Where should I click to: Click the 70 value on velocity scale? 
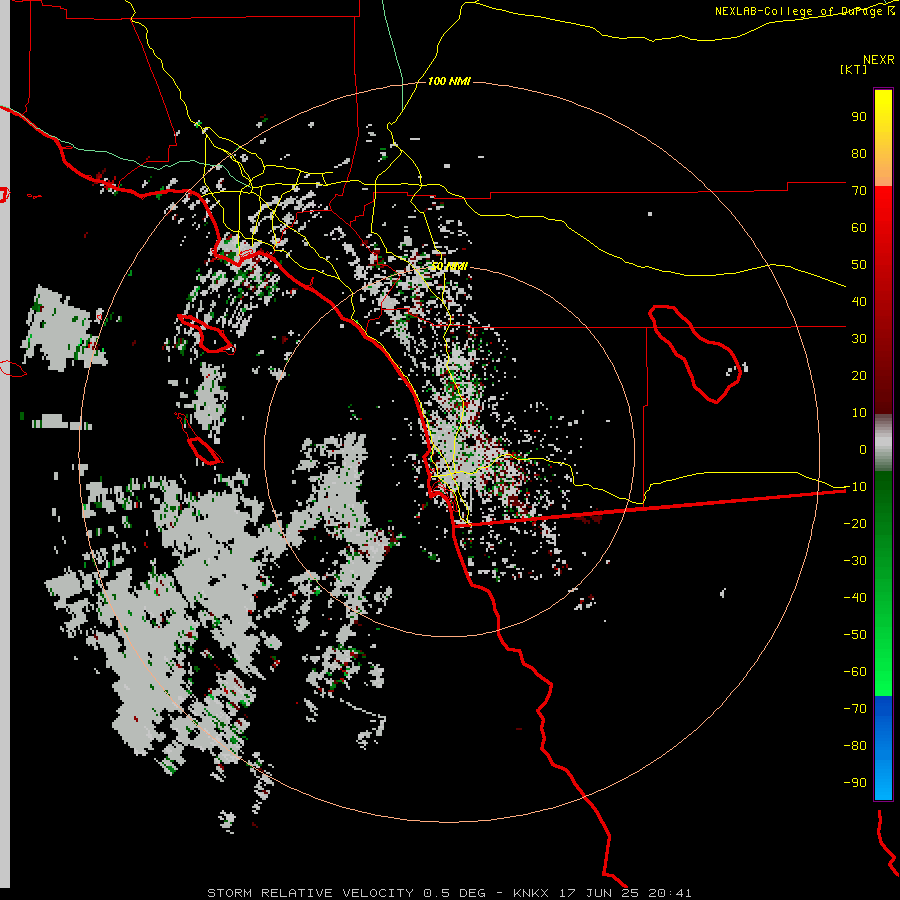coord(859,191)
